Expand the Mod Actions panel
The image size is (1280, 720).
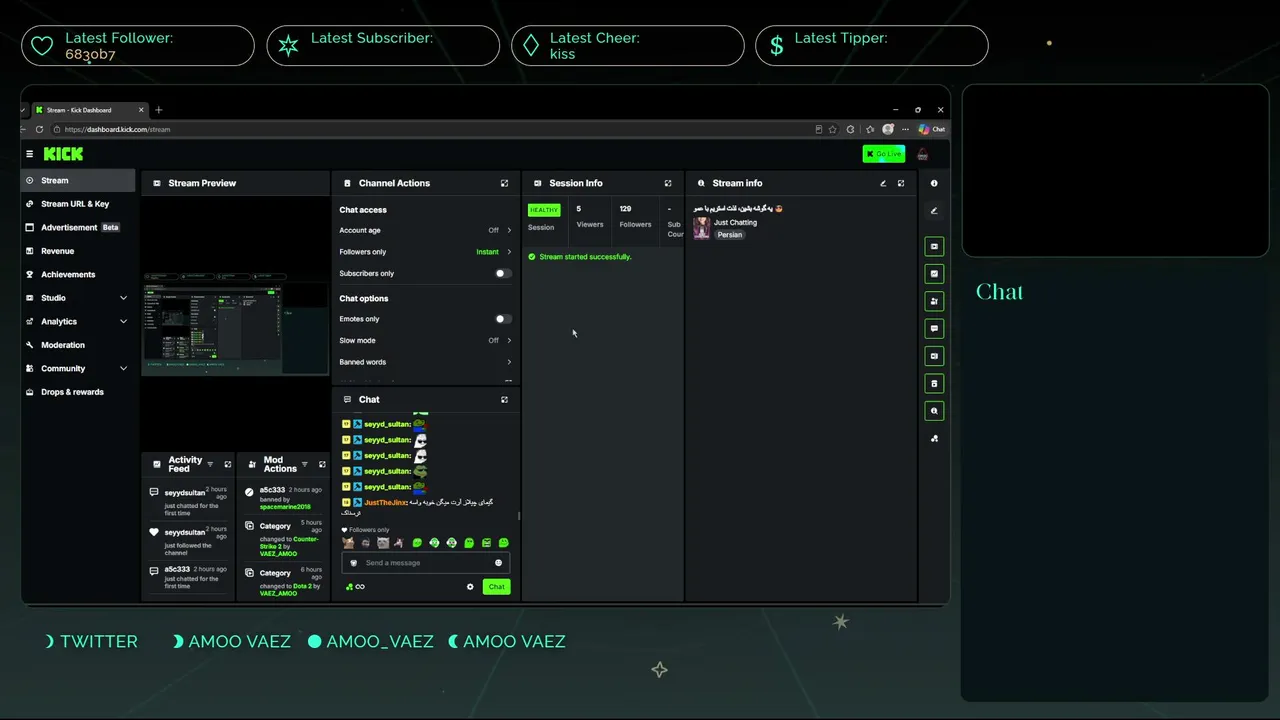[x=322, y=464]
